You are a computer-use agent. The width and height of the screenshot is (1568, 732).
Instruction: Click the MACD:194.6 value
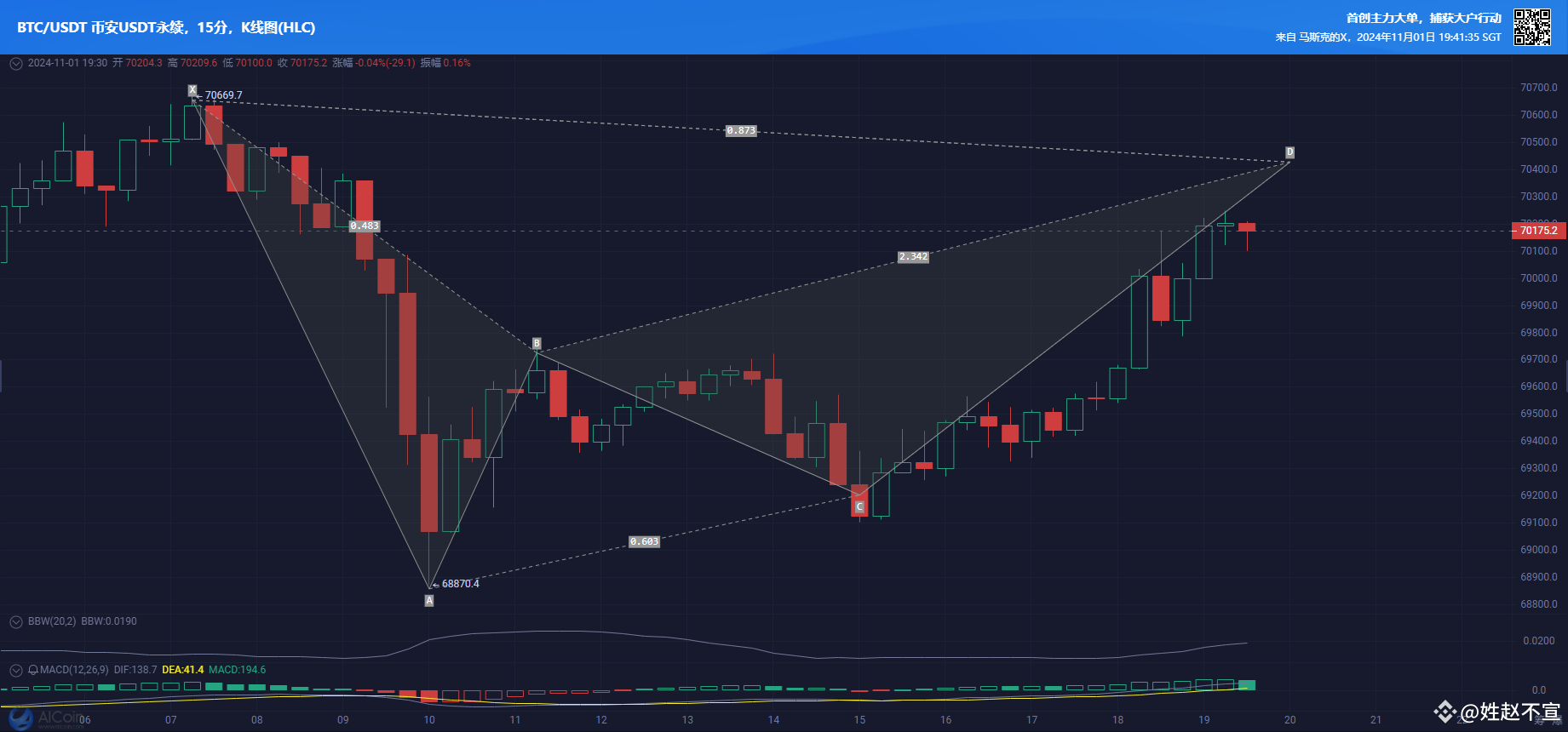coord(238,670)
